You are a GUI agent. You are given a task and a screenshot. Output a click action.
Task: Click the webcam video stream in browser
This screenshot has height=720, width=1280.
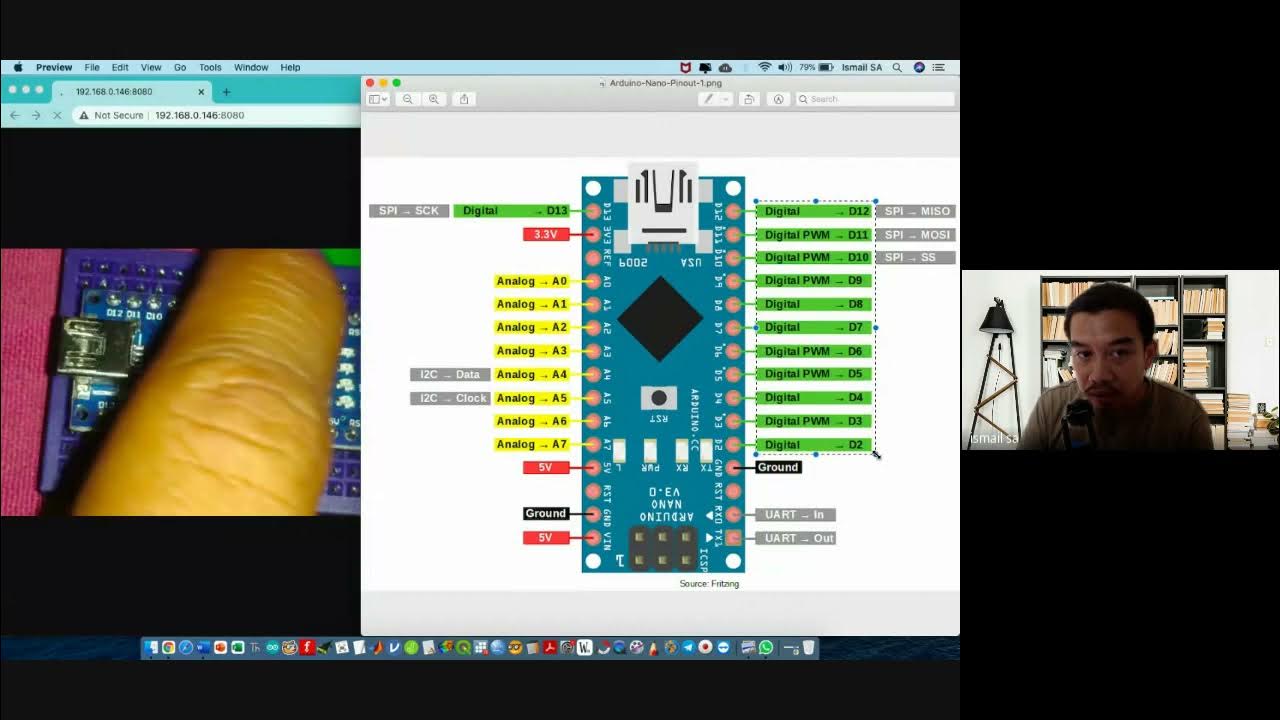tap(180, 382)
